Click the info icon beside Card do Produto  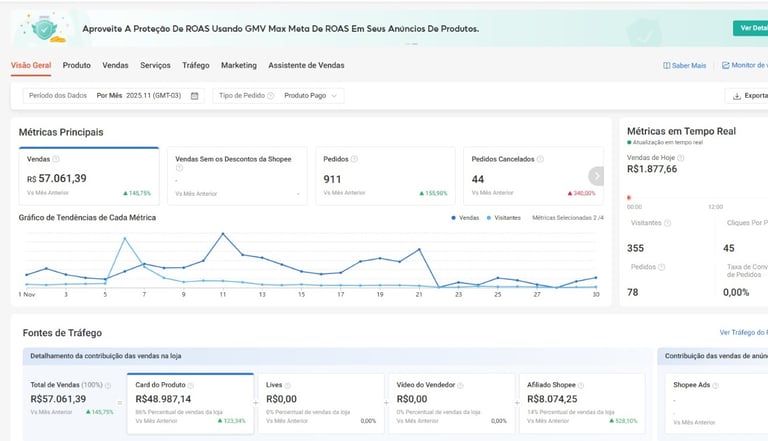(191, 385)
